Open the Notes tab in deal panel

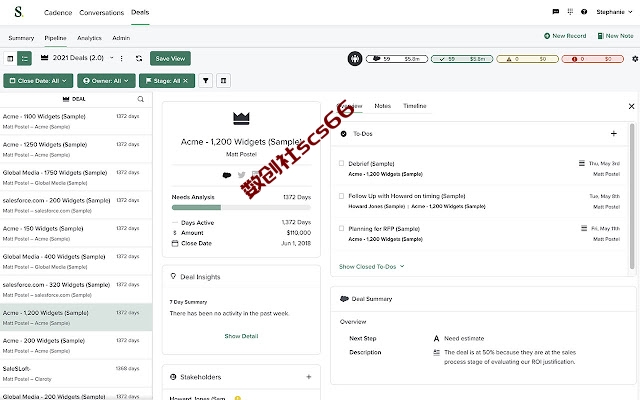coord(382,106)
